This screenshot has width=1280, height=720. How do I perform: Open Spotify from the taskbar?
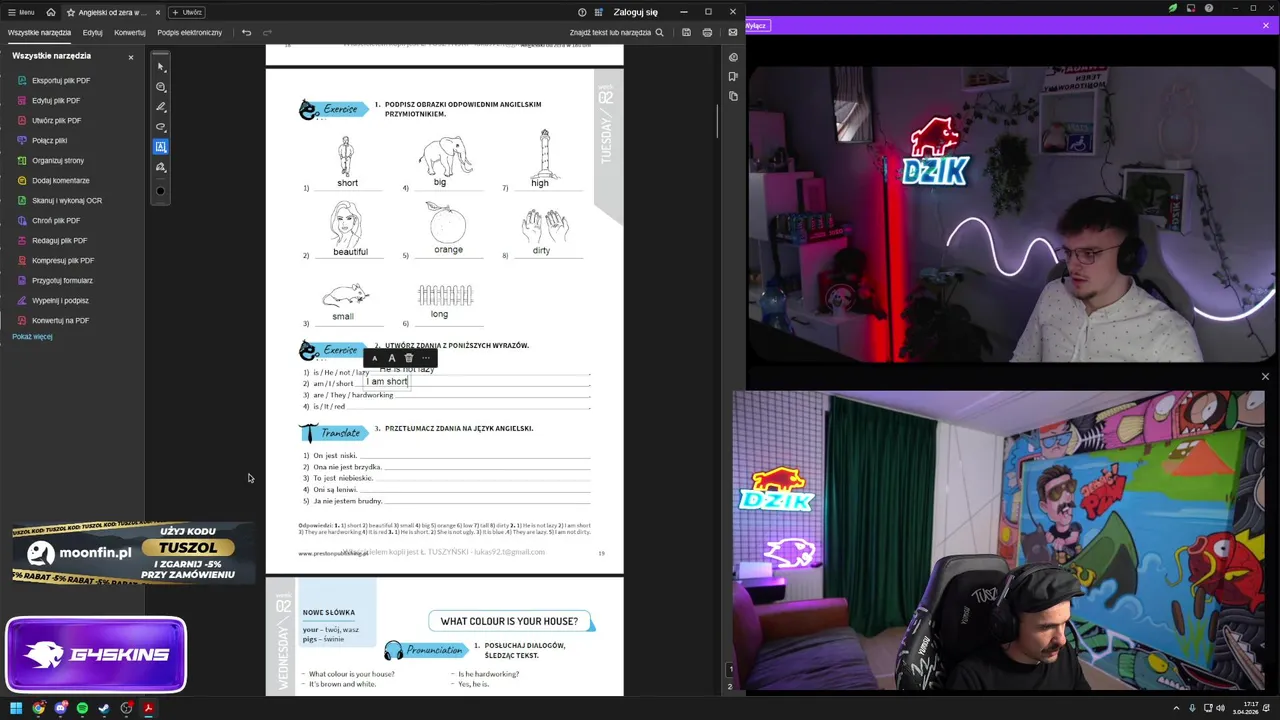pos(82,708)
